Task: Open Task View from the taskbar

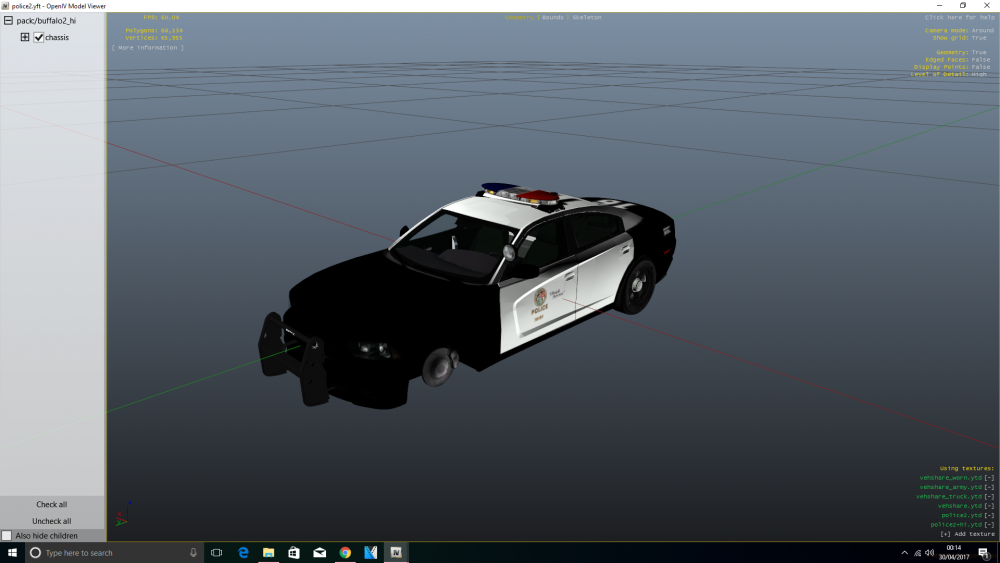Action: point(217,552)
